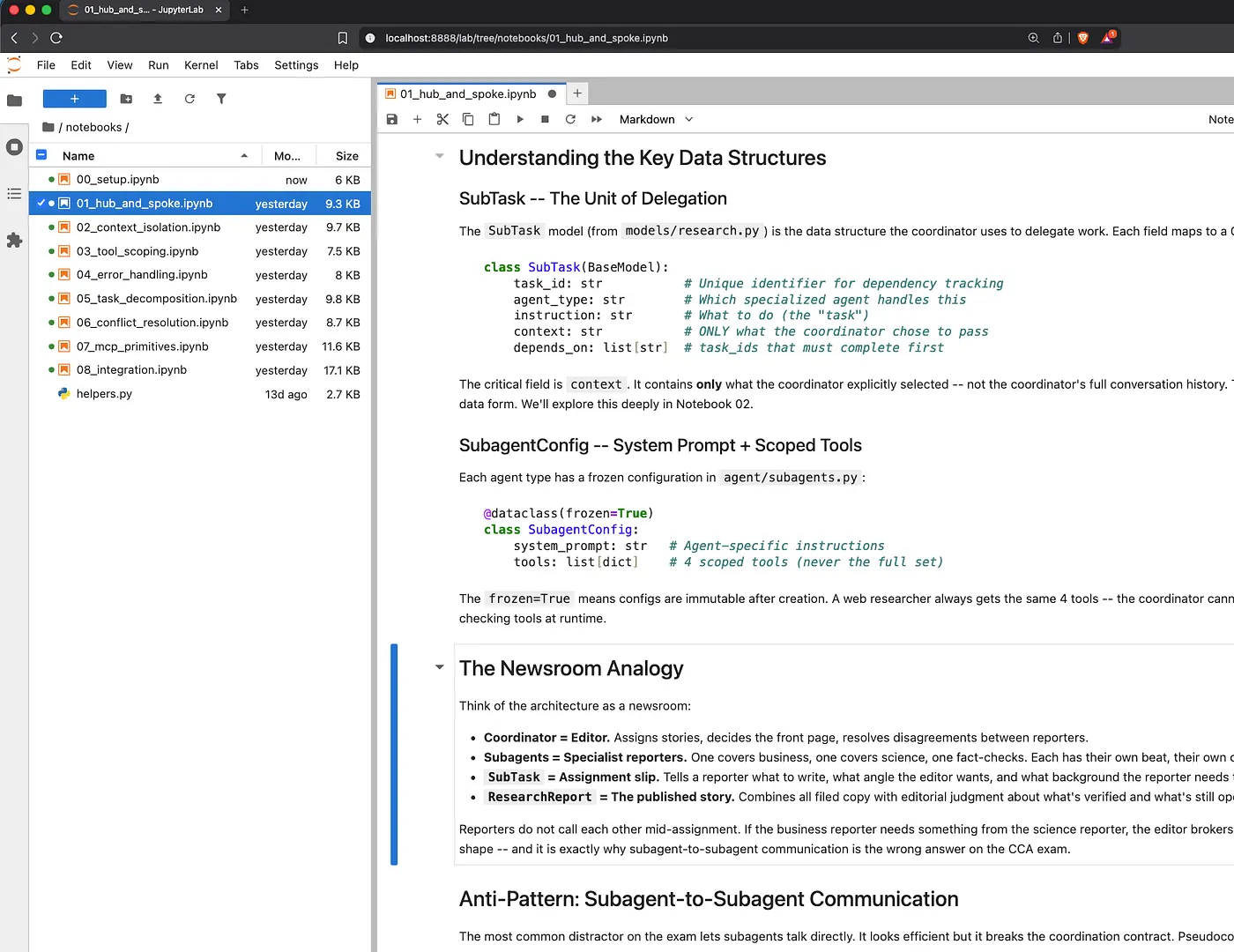
Task: Open the table of contents sidebar icon
Action: [x=14, y=193]
